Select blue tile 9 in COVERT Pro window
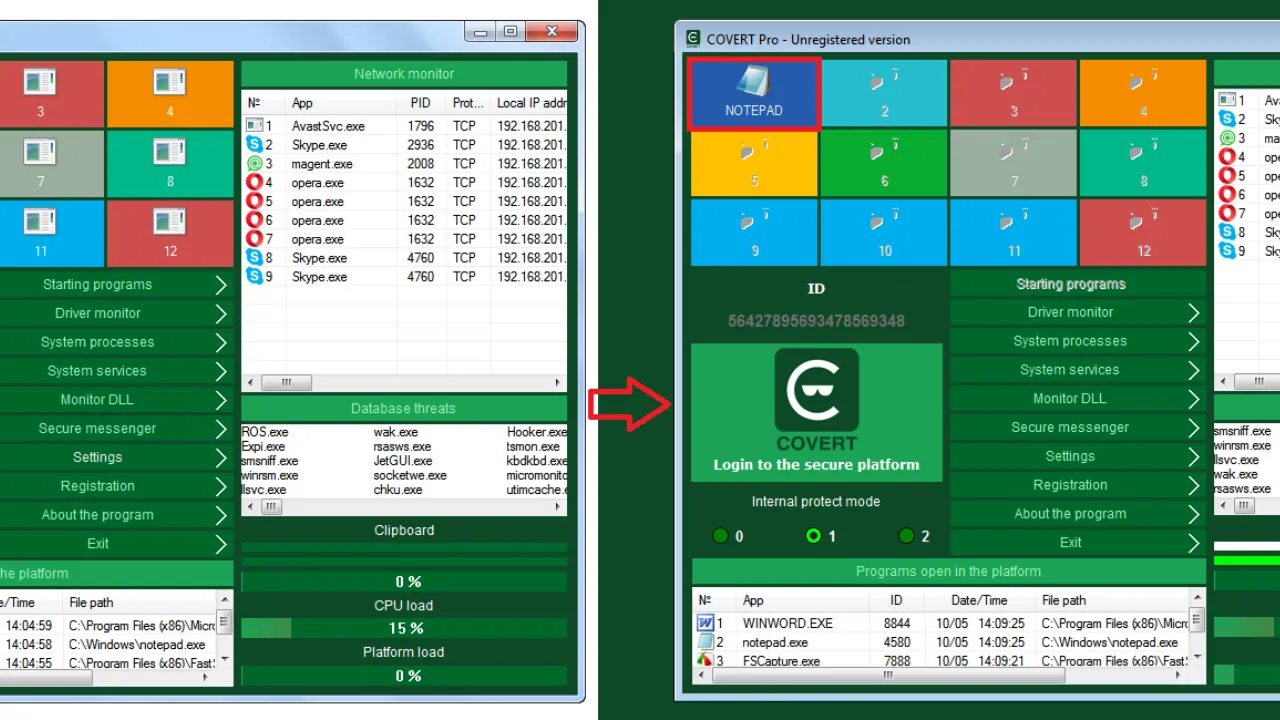The height and width of the screenshot is (720, 1280). pyautogui.click(x=754, y=234)
